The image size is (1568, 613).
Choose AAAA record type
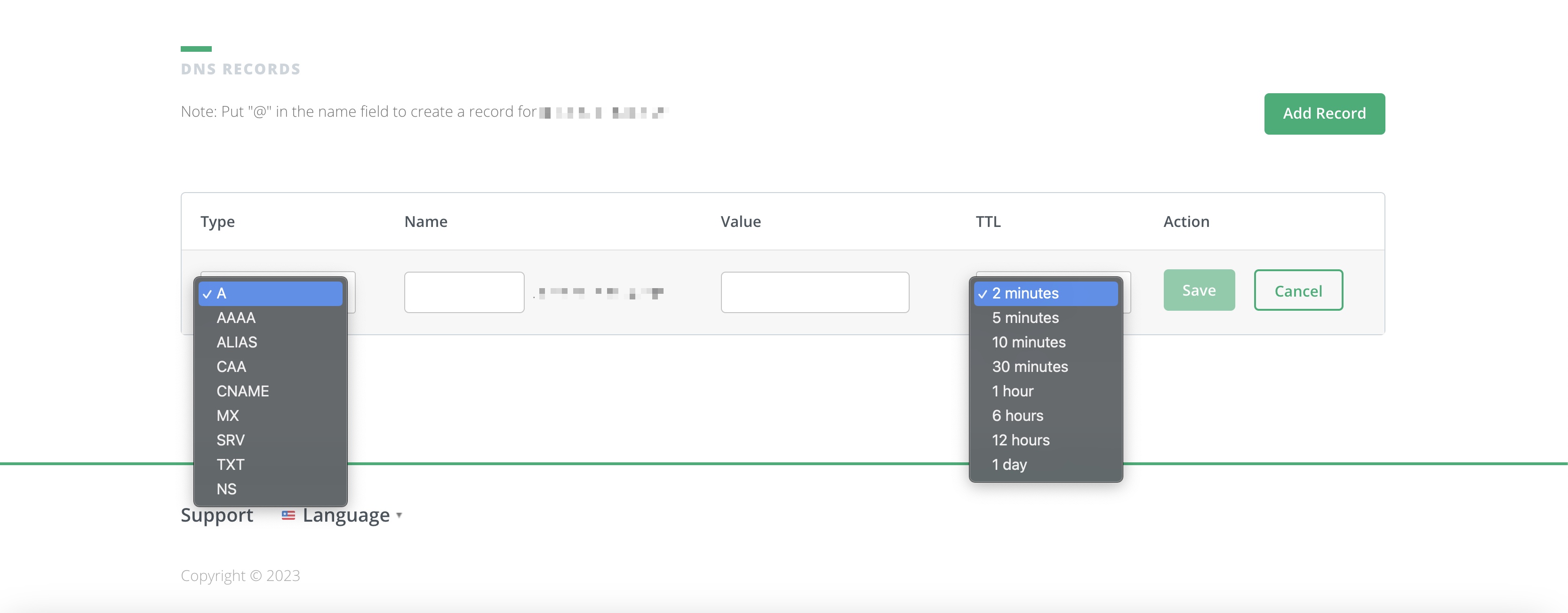(270, 318)
